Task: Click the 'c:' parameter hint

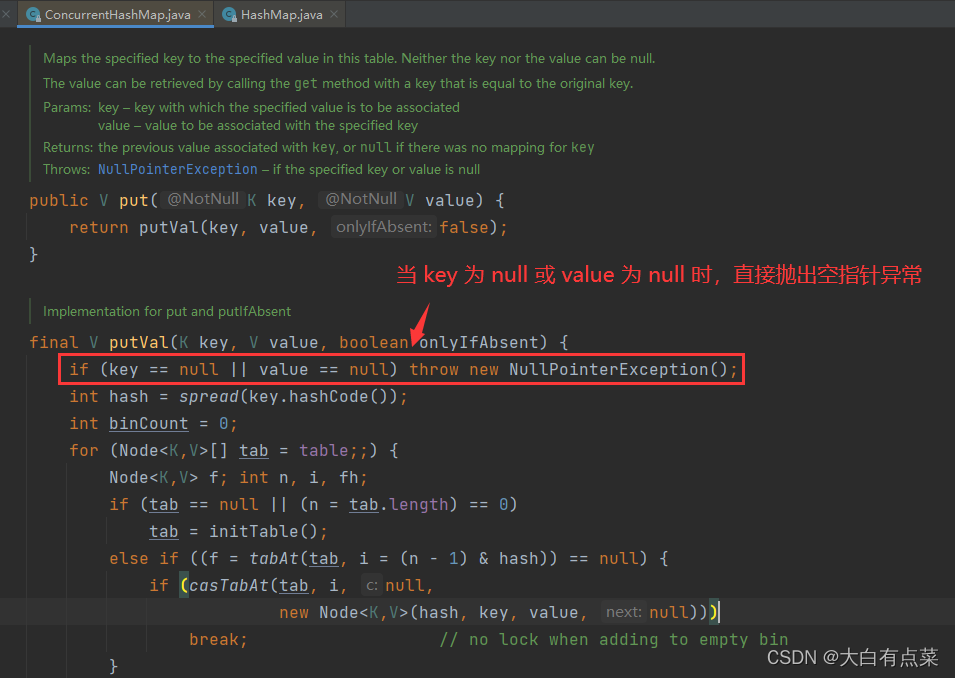Action: pos(372,585)
